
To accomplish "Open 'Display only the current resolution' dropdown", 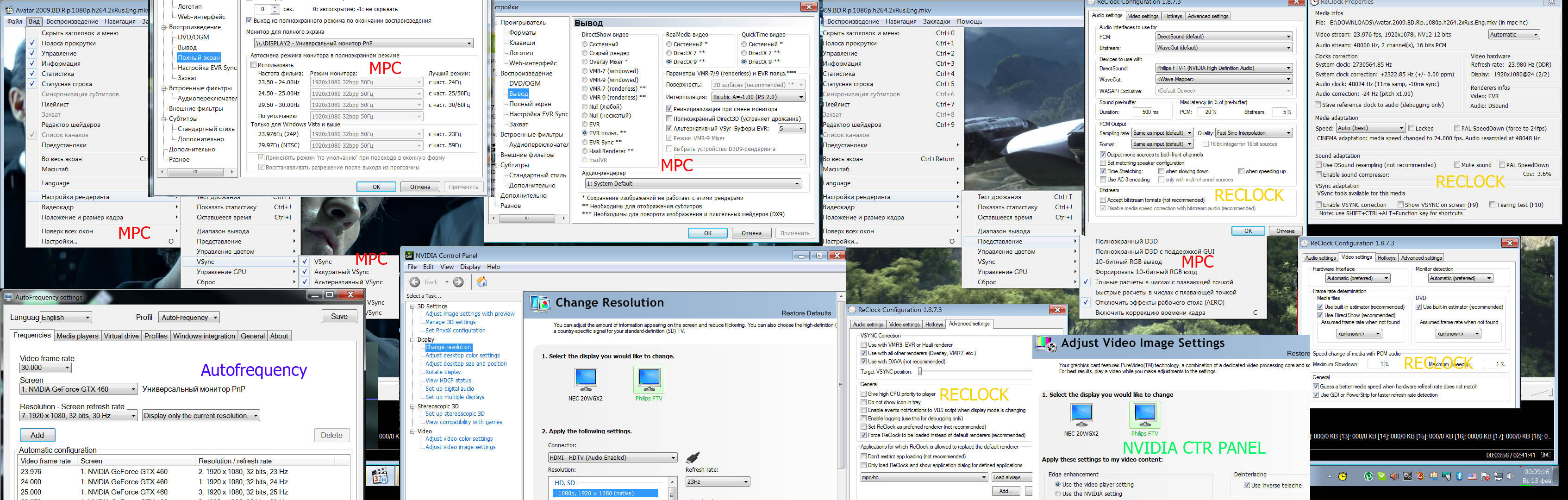I will coord(201,415).
